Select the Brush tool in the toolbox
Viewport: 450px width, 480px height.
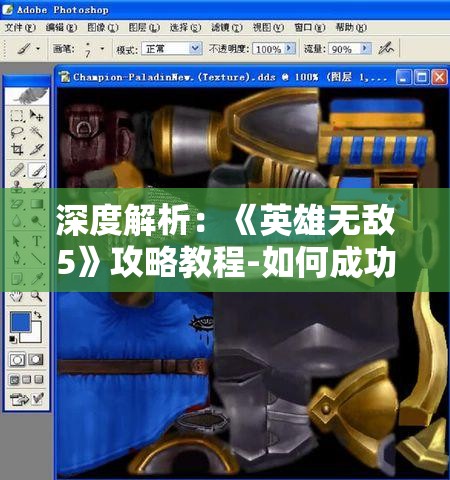pos(37,170)
